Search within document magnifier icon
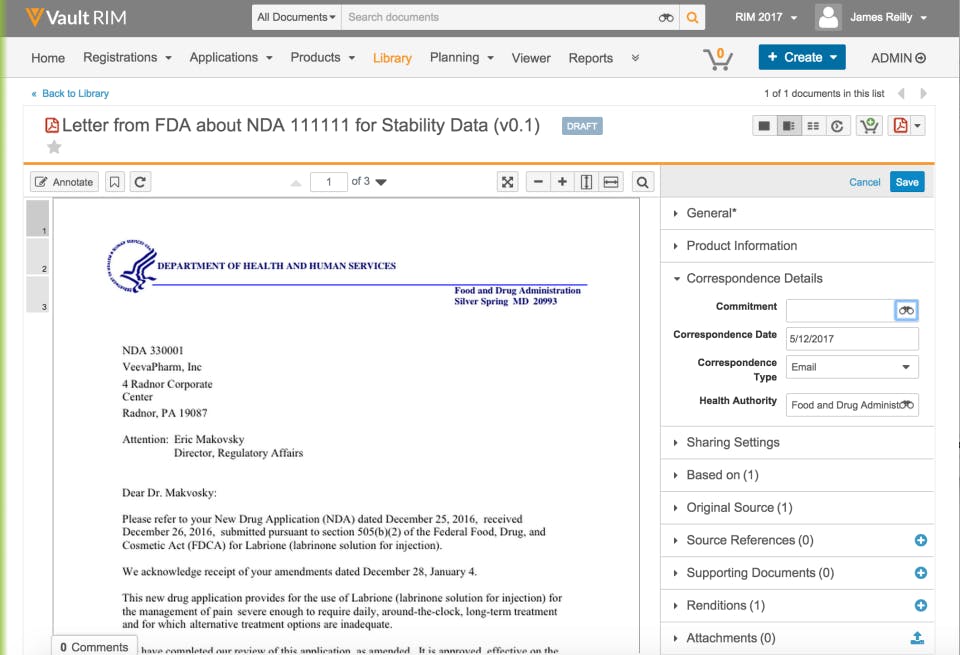The image size is (960, 655). point(642,182)
